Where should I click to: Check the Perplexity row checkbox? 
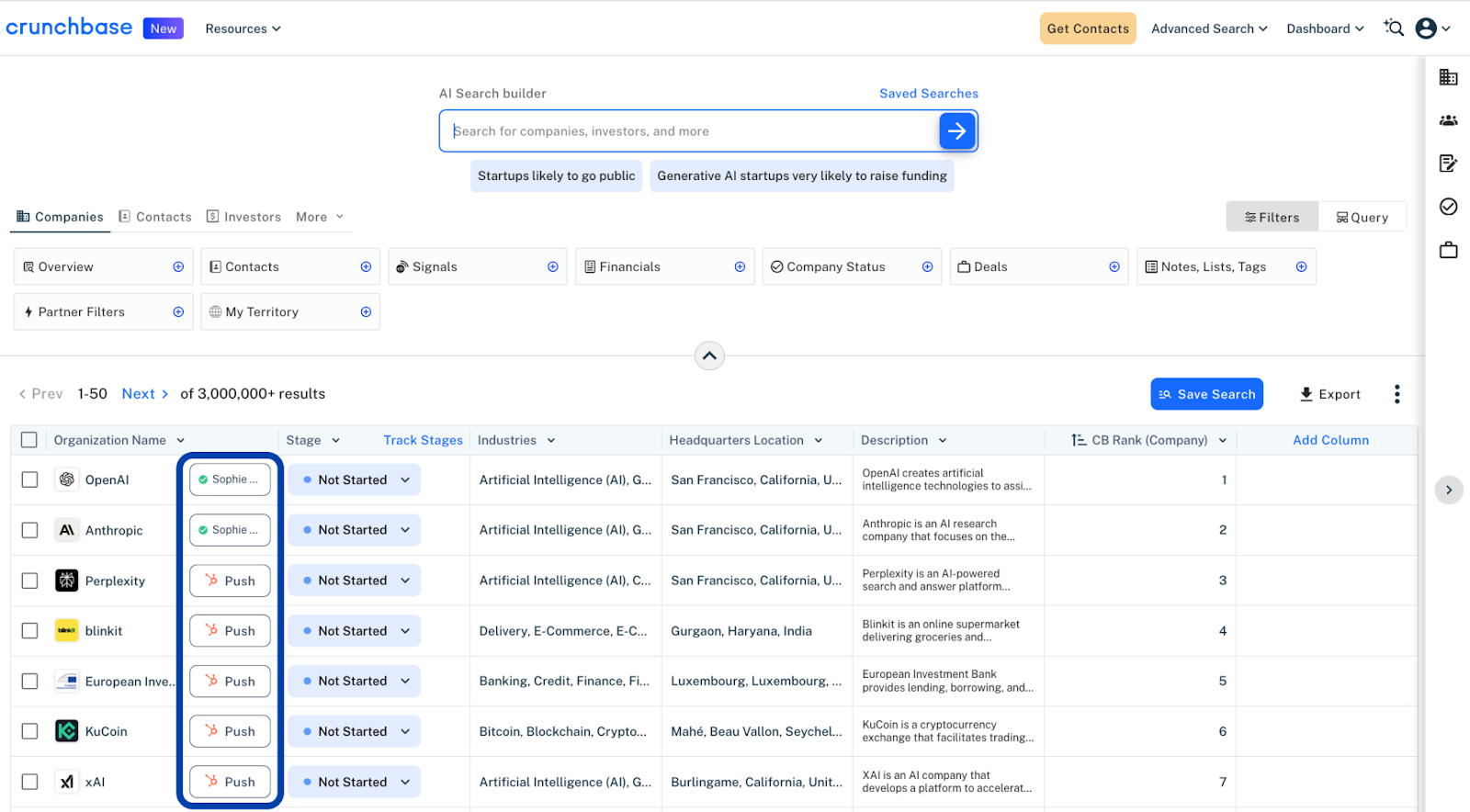click(30, 581)
